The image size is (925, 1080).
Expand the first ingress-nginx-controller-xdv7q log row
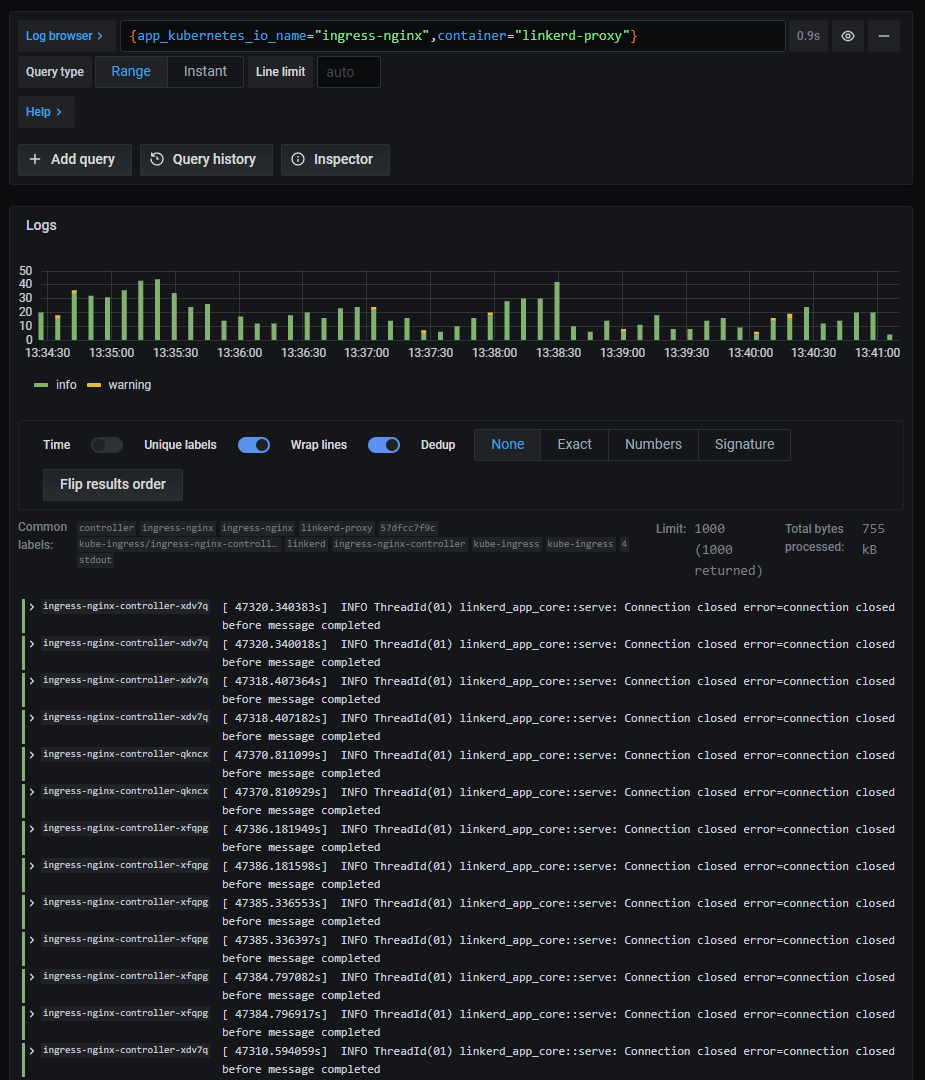click(x=33, y=607)
